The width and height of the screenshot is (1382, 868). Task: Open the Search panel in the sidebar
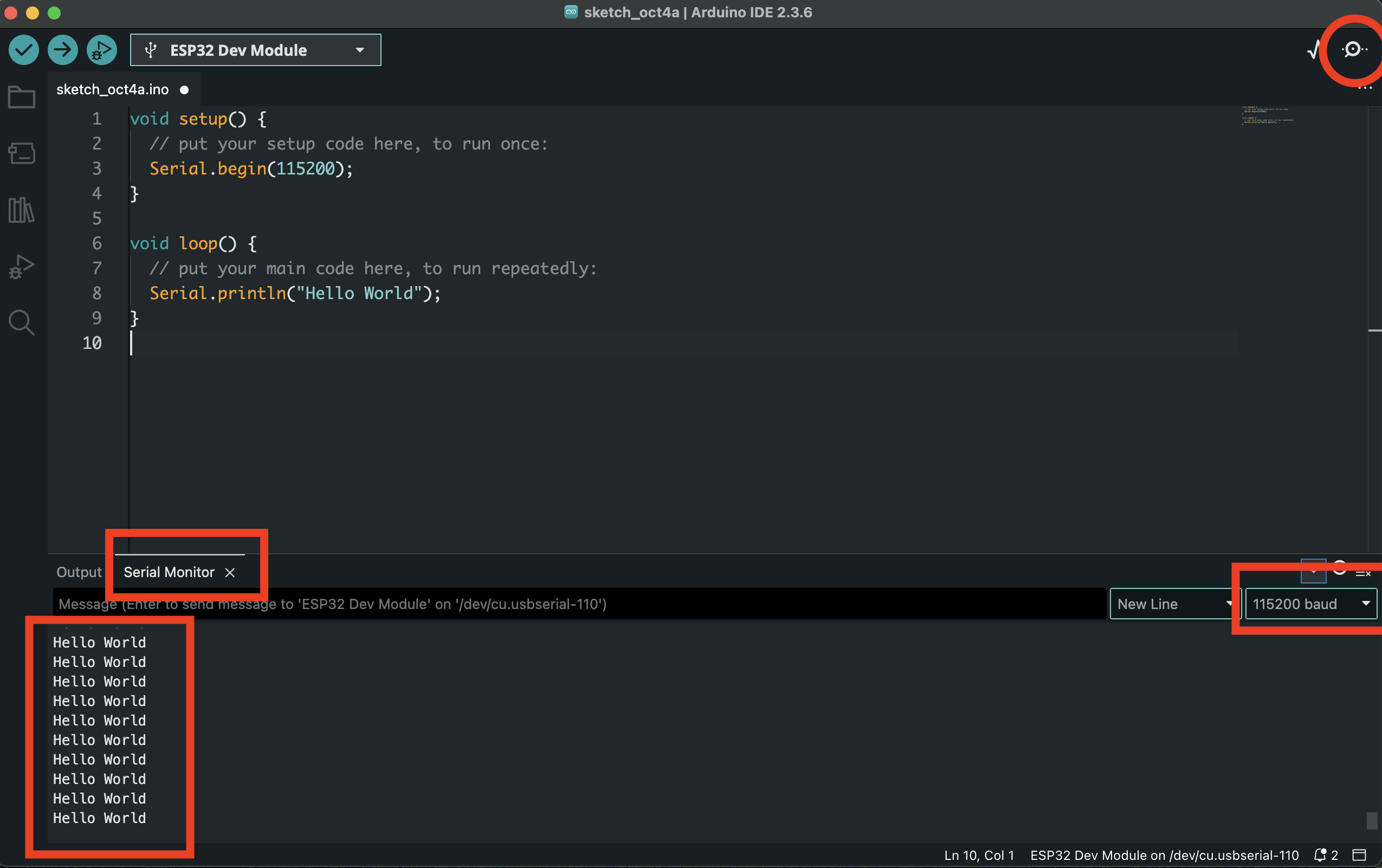tap(22, 322)
